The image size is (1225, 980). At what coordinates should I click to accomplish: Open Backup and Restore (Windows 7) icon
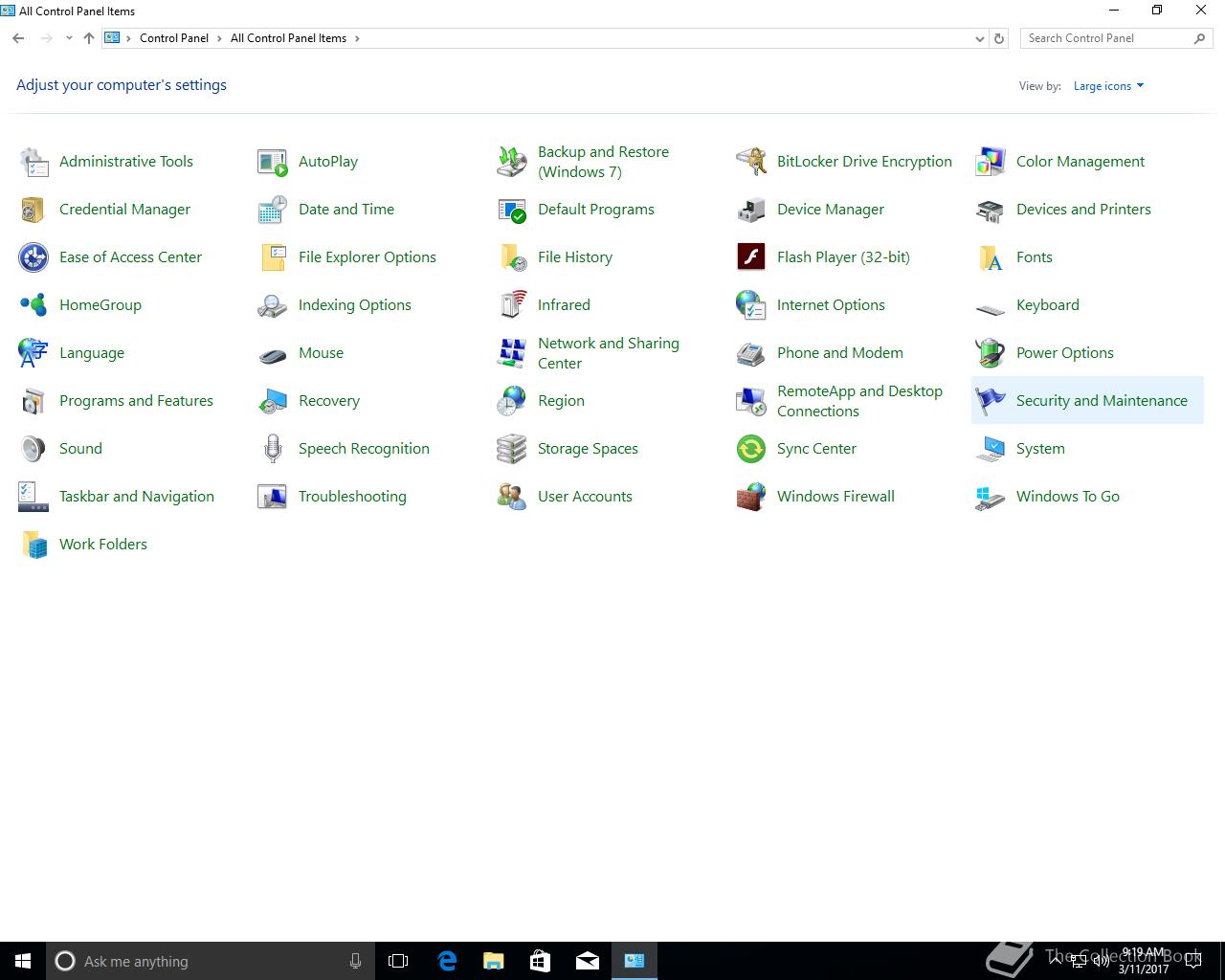point(512,162)
